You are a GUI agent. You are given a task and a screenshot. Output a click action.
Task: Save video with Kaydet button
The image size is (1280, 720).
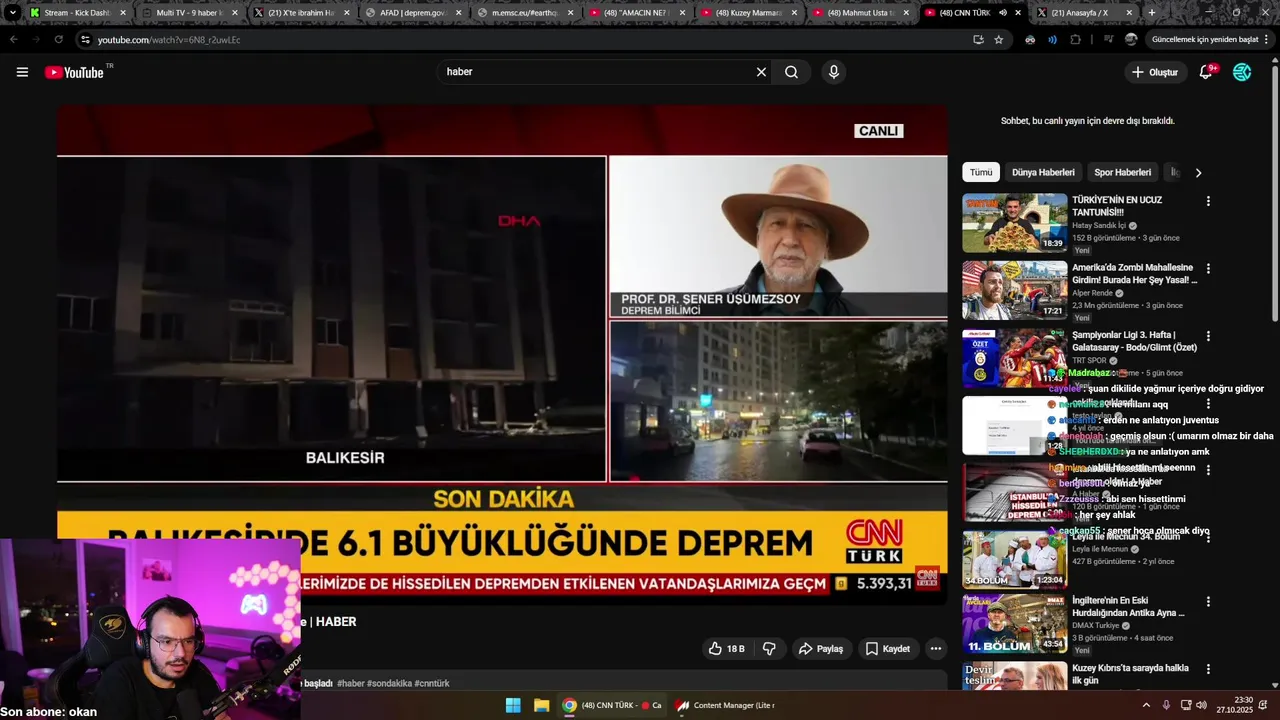[x=888, y=649]
